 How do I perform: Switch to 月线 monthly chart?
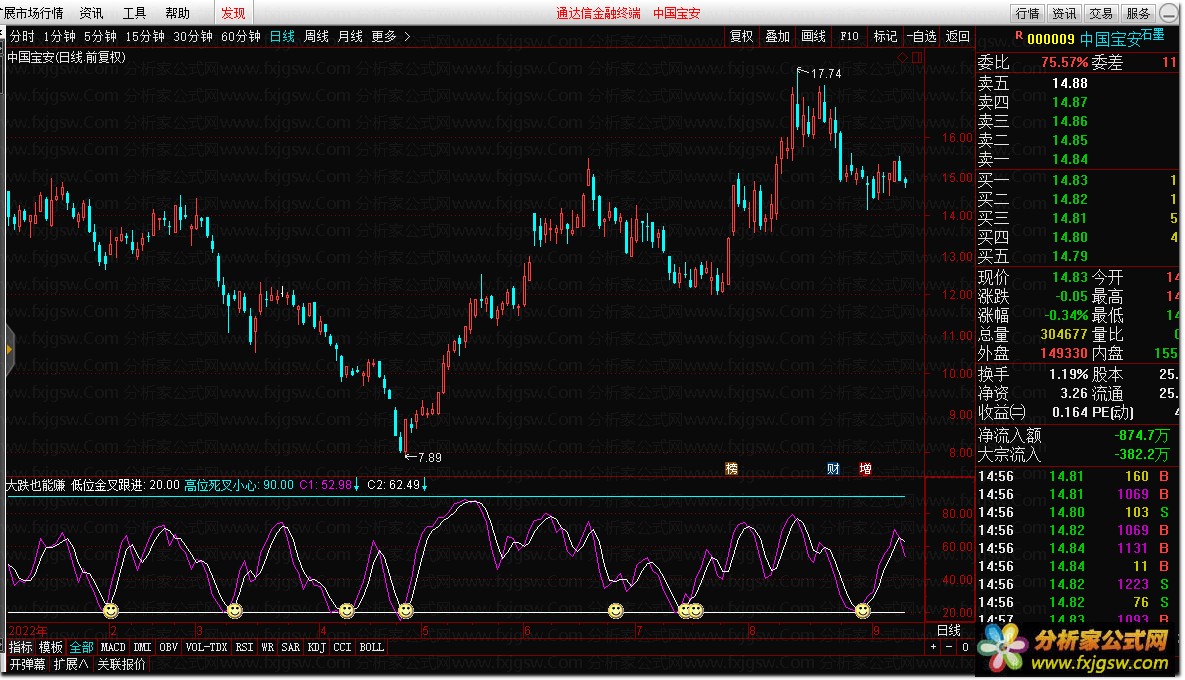tap(350, 36)
